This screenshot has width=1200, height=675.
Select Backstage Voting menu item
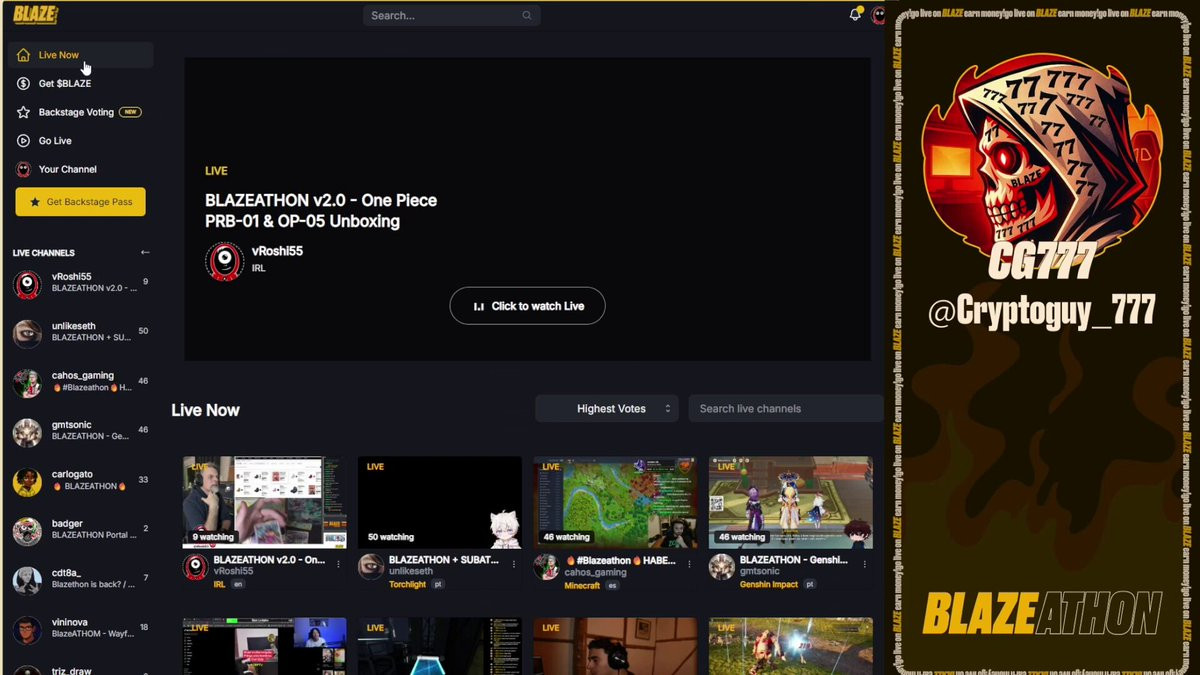point(76,112)
